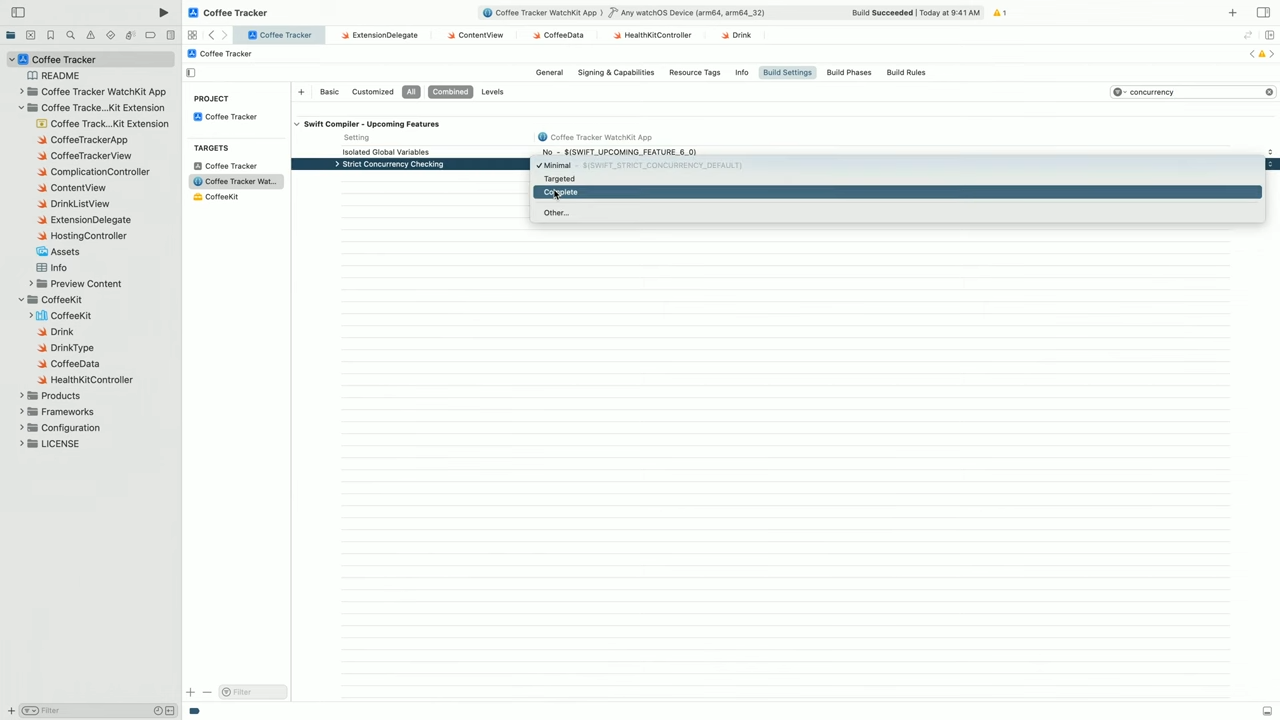The height and width of the screenshot is (720, 1280).
Task: Show All build settings
Action: point(411,92)
